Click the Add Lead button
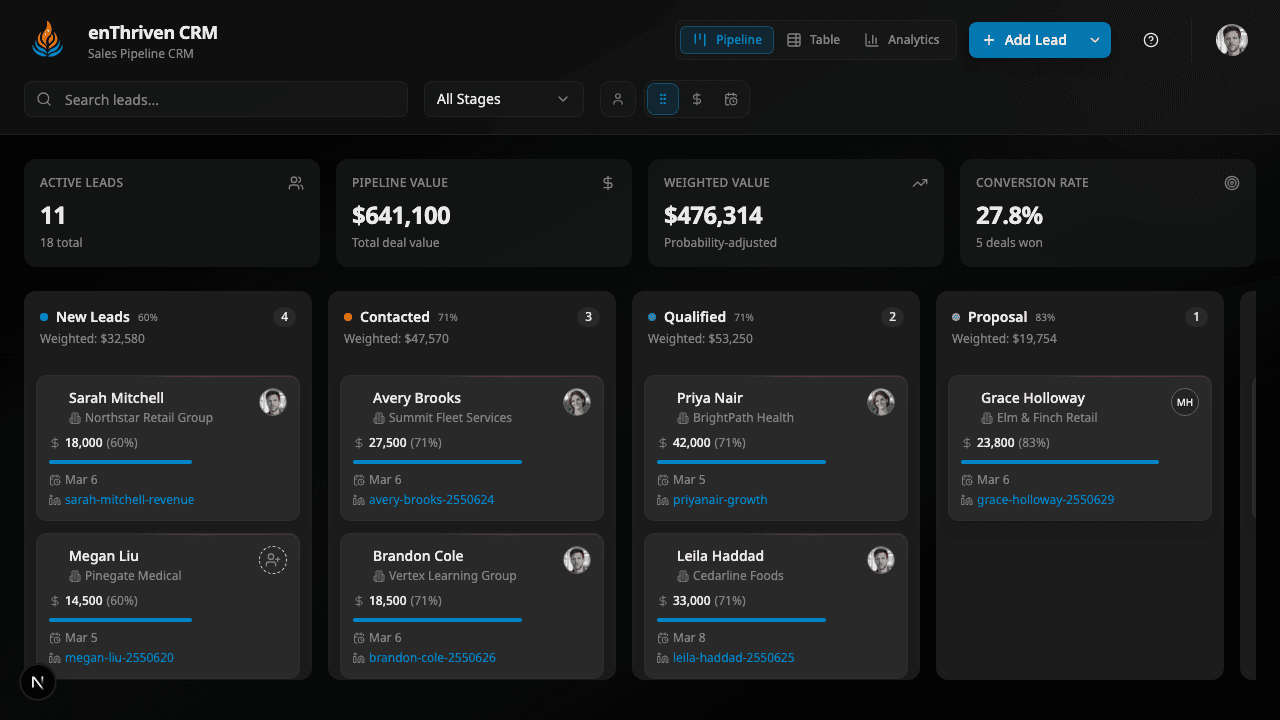 [x=1024, y=40]
